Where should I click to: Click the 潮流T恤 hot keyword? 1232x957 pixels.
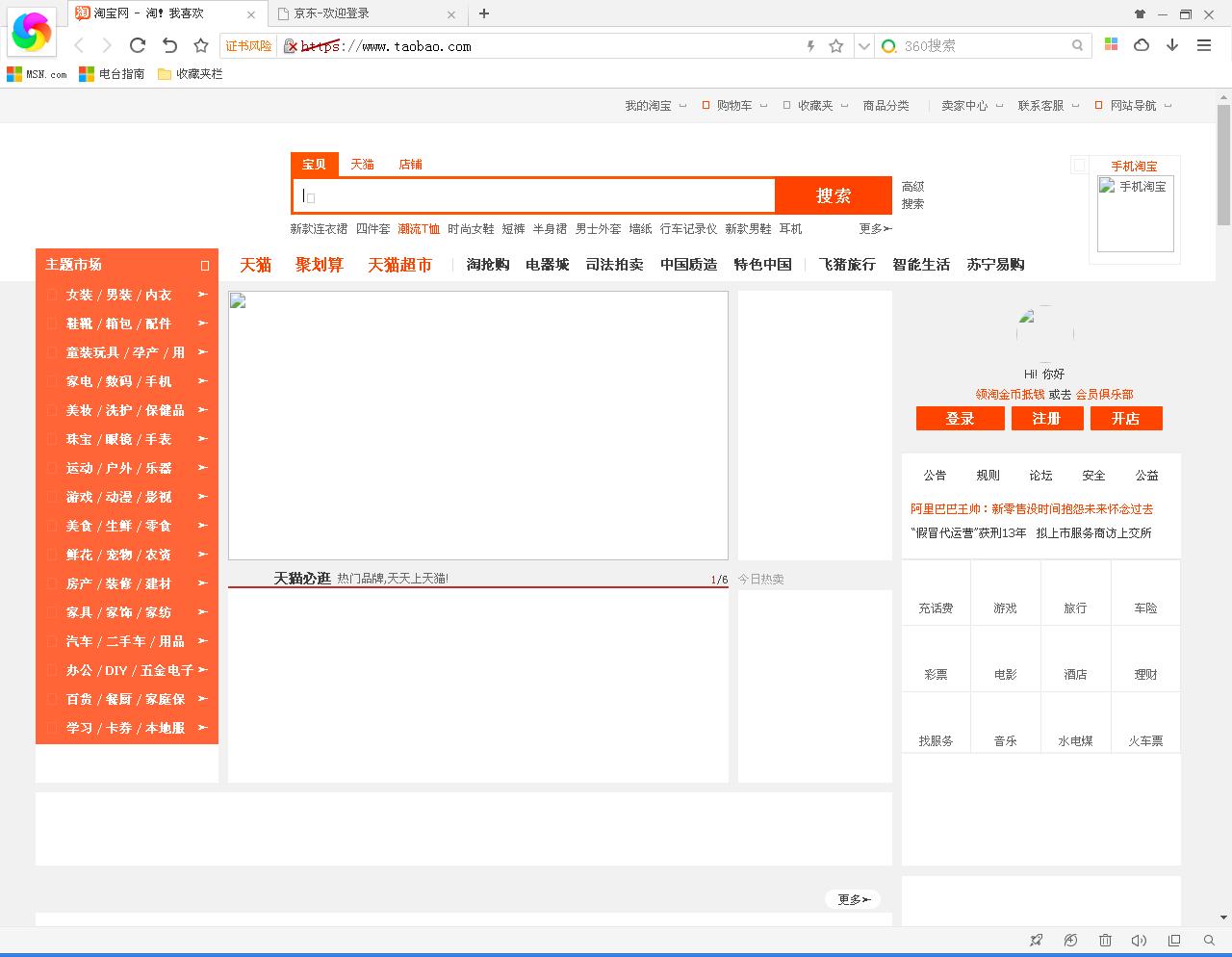419,229
